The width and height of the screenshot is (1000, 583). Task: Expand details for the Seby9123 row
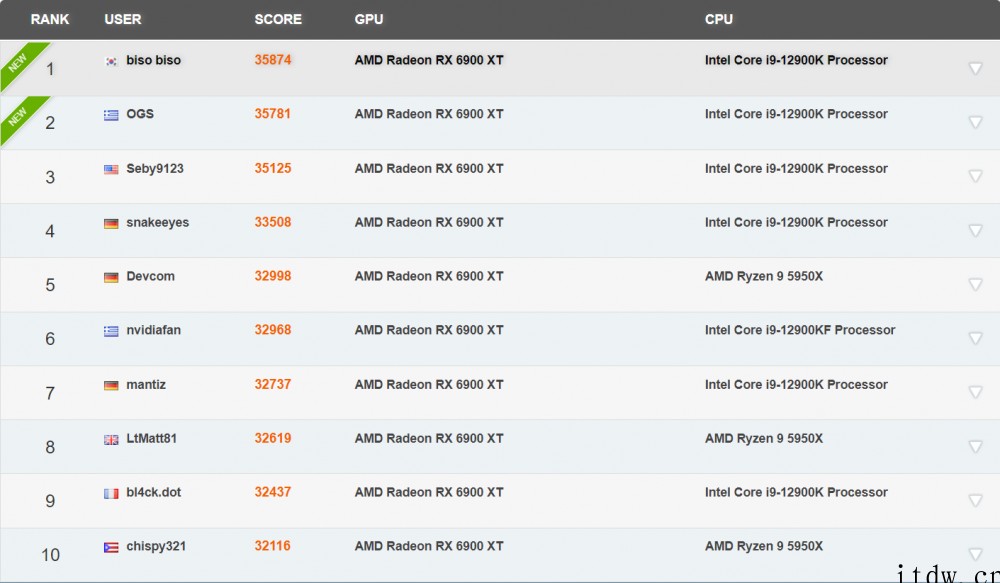(975, 176)
